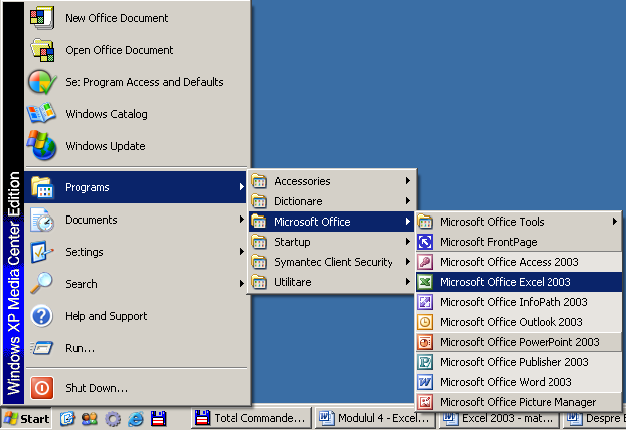The image size is (626, 430).
Task: Click the Set Program Access and Defaults icon
Action: pos(42,82)
